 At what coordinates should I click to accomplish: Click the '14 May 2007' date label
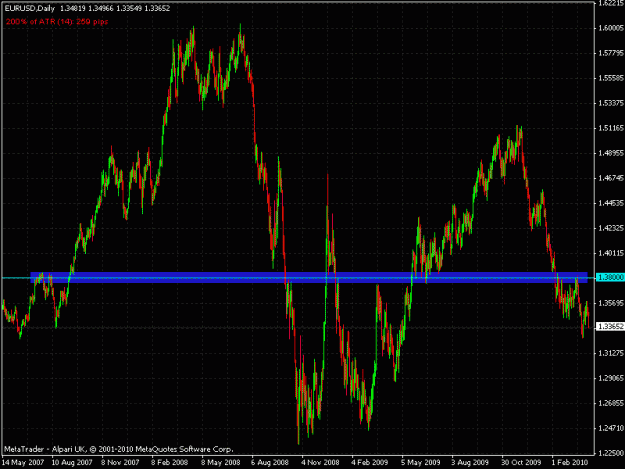(23, 462)
